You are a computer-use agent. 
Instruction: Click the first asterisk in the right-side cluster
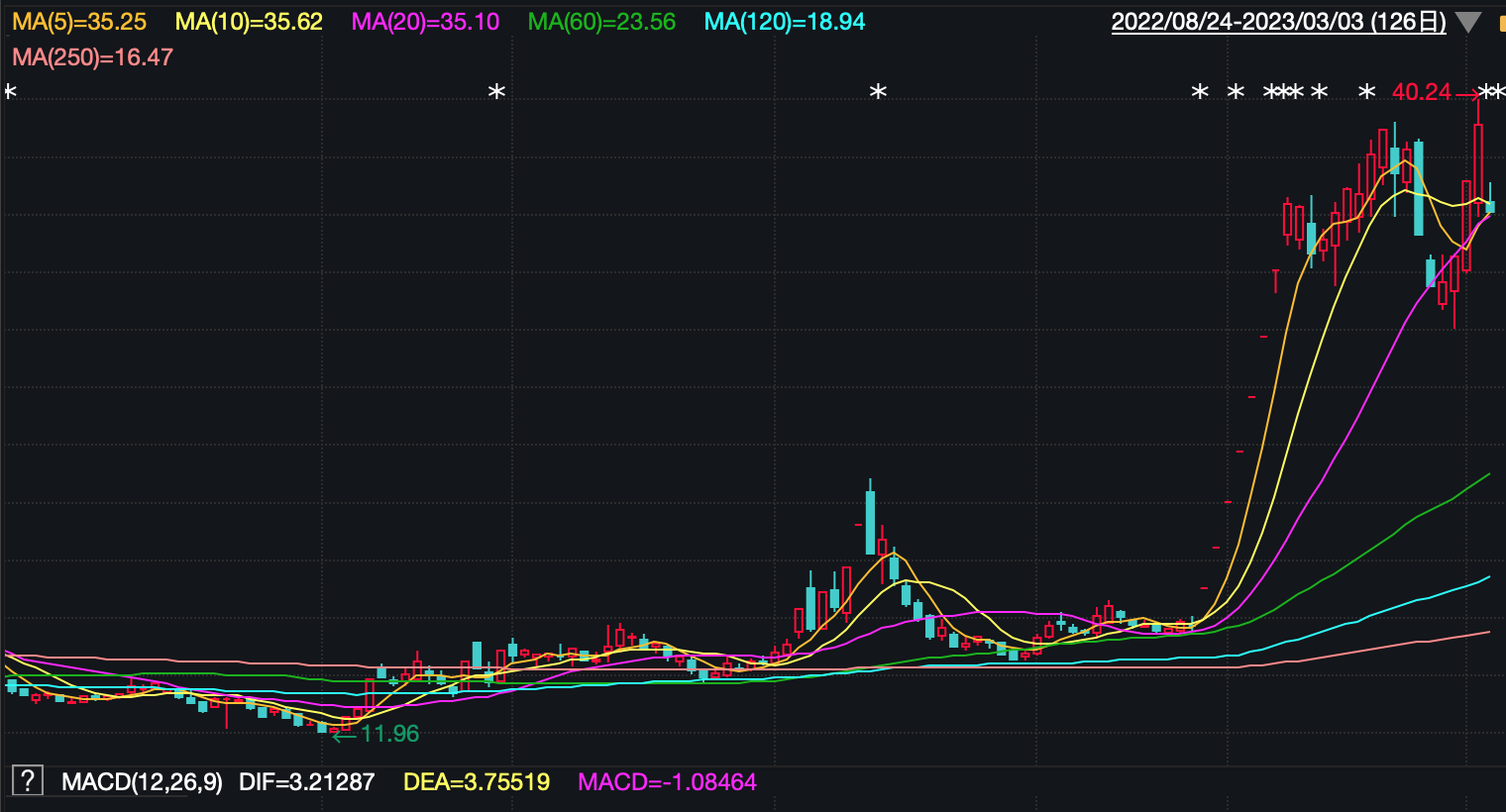[x=1200, y=92]
